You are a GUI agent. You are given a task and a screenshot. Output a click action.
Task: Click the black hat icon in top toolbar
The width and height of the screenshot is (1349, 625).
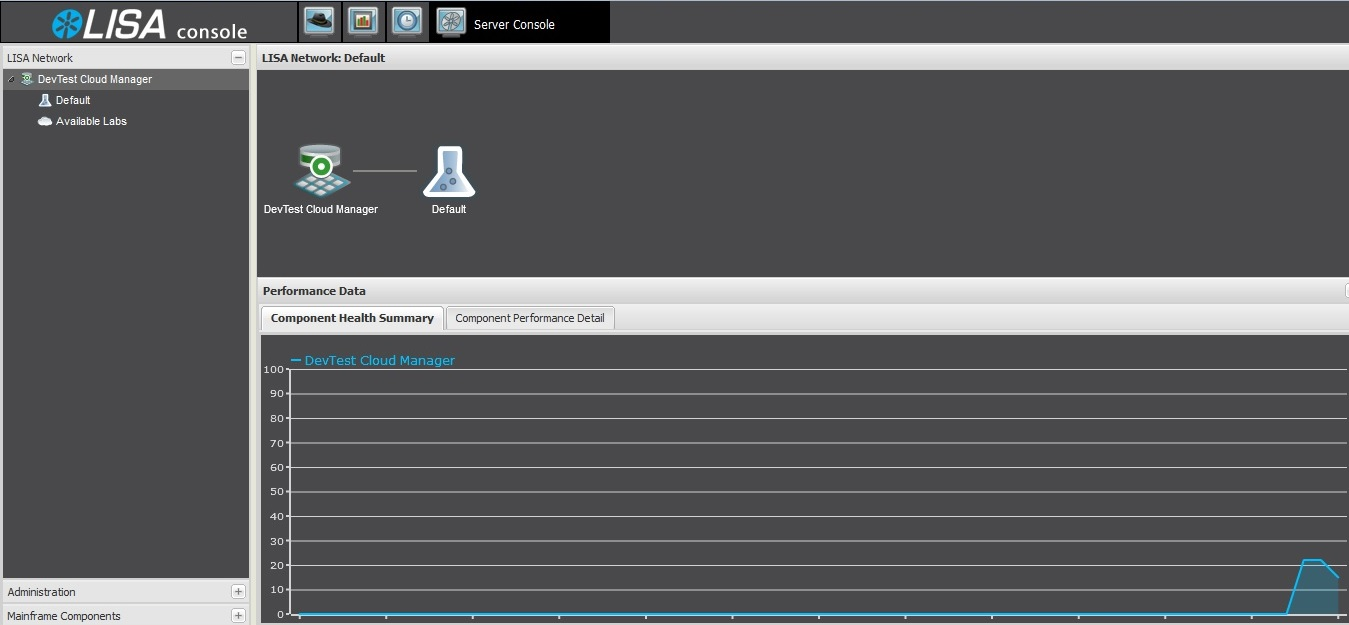[x=319, y=21]
